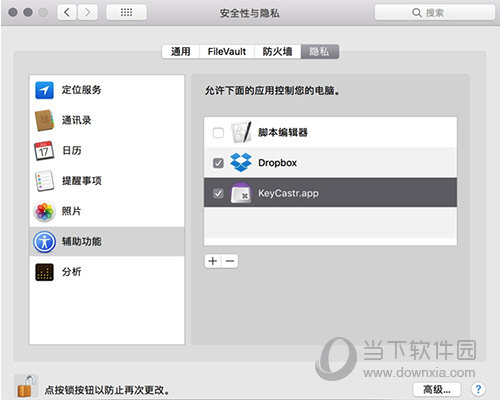Uncheck the Dropbox checkbox
500x402 pixels.
[x=218, y=163]
